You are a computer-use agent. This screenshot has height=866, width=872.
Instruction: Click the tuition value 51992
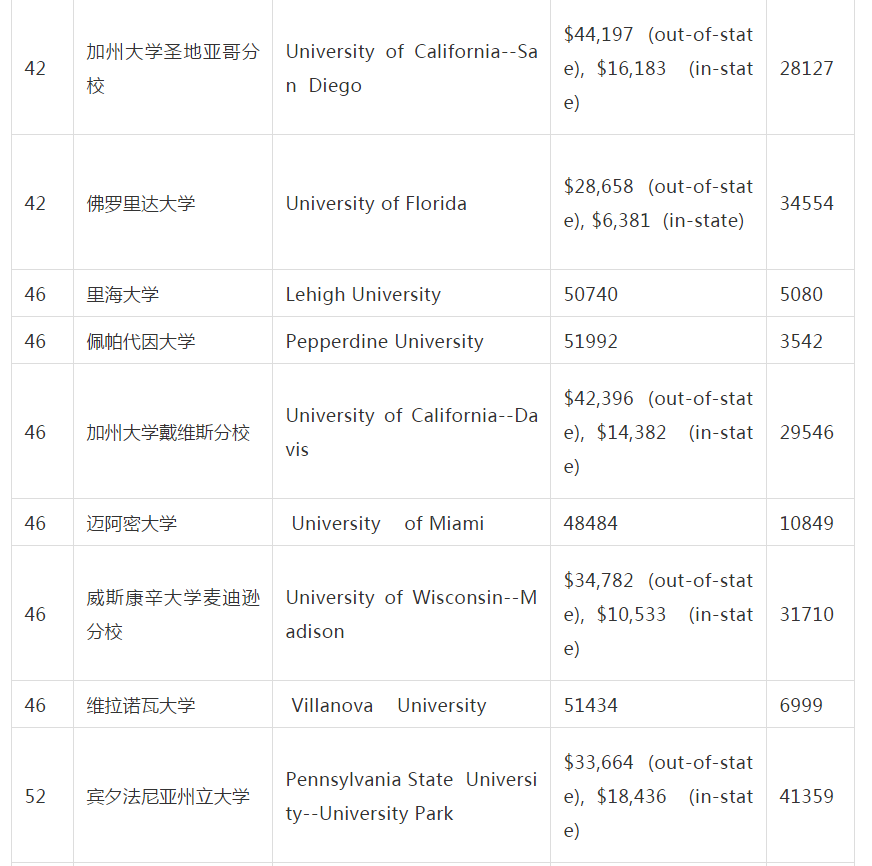pyautogui.click(x=591, y=341)
